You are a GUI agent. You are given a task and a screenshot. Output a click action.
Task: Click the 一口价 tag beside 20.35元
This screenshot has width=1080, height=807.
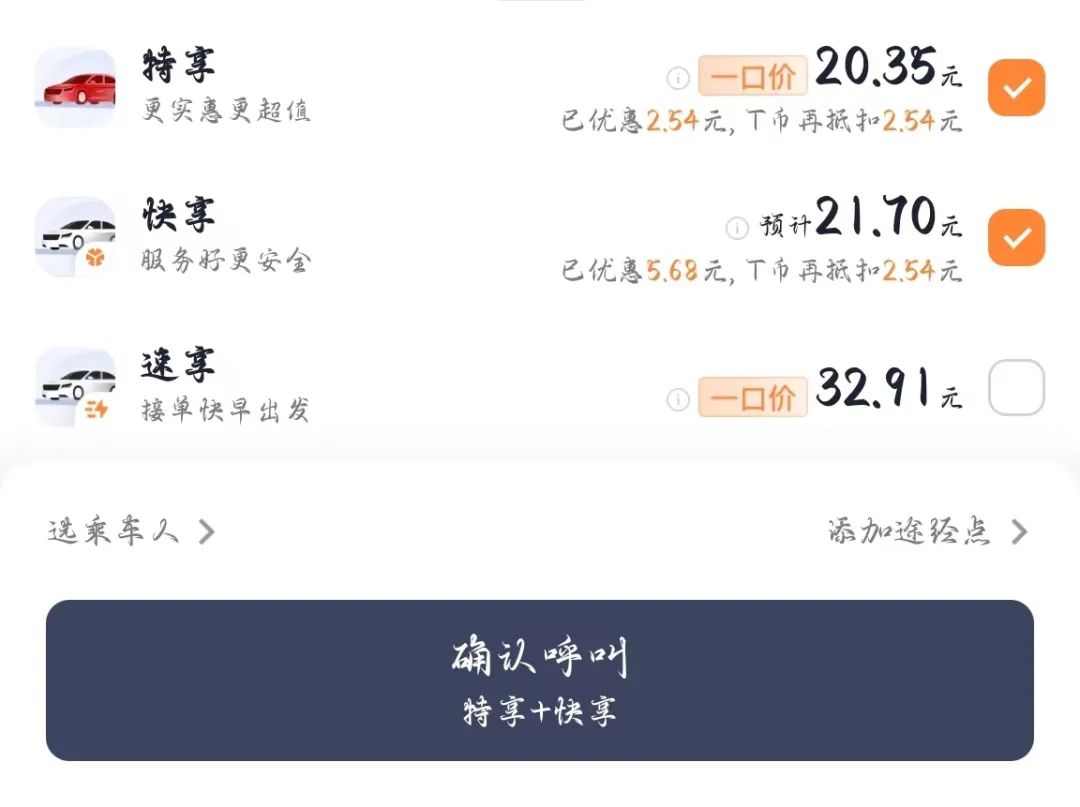(x=752, y=76)
